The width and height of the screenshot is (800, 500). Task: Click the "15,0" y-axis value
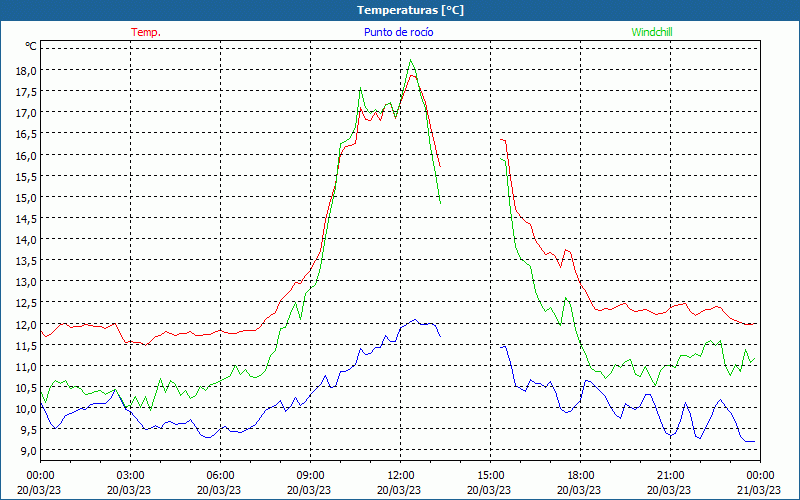26,197
